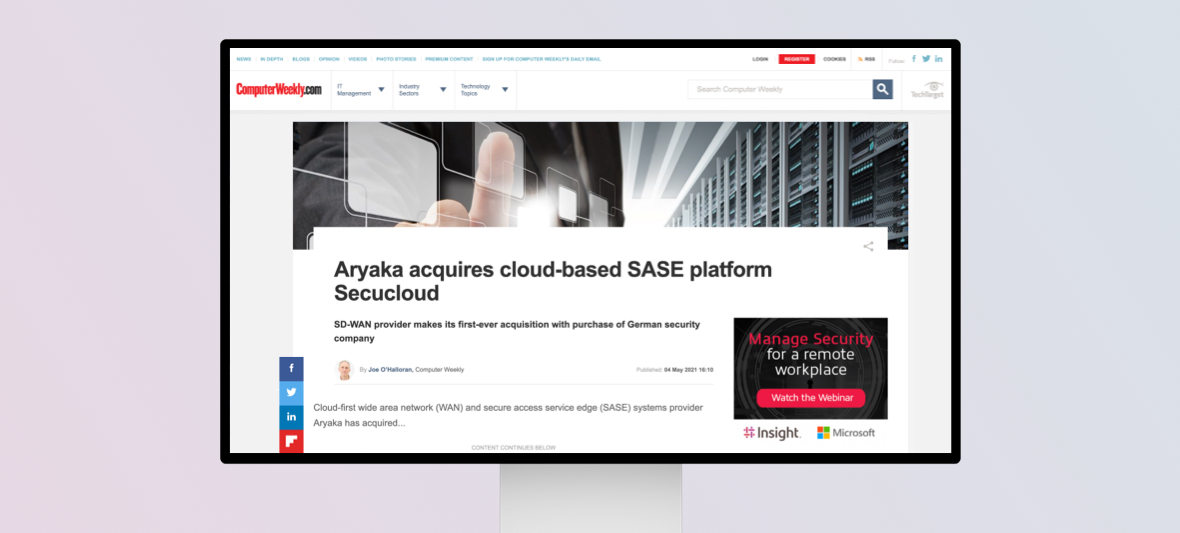This screenshot has width=1180, height=533.
Task: Share article on Twitter sidebar button
Action: click(x=291, y=393)
